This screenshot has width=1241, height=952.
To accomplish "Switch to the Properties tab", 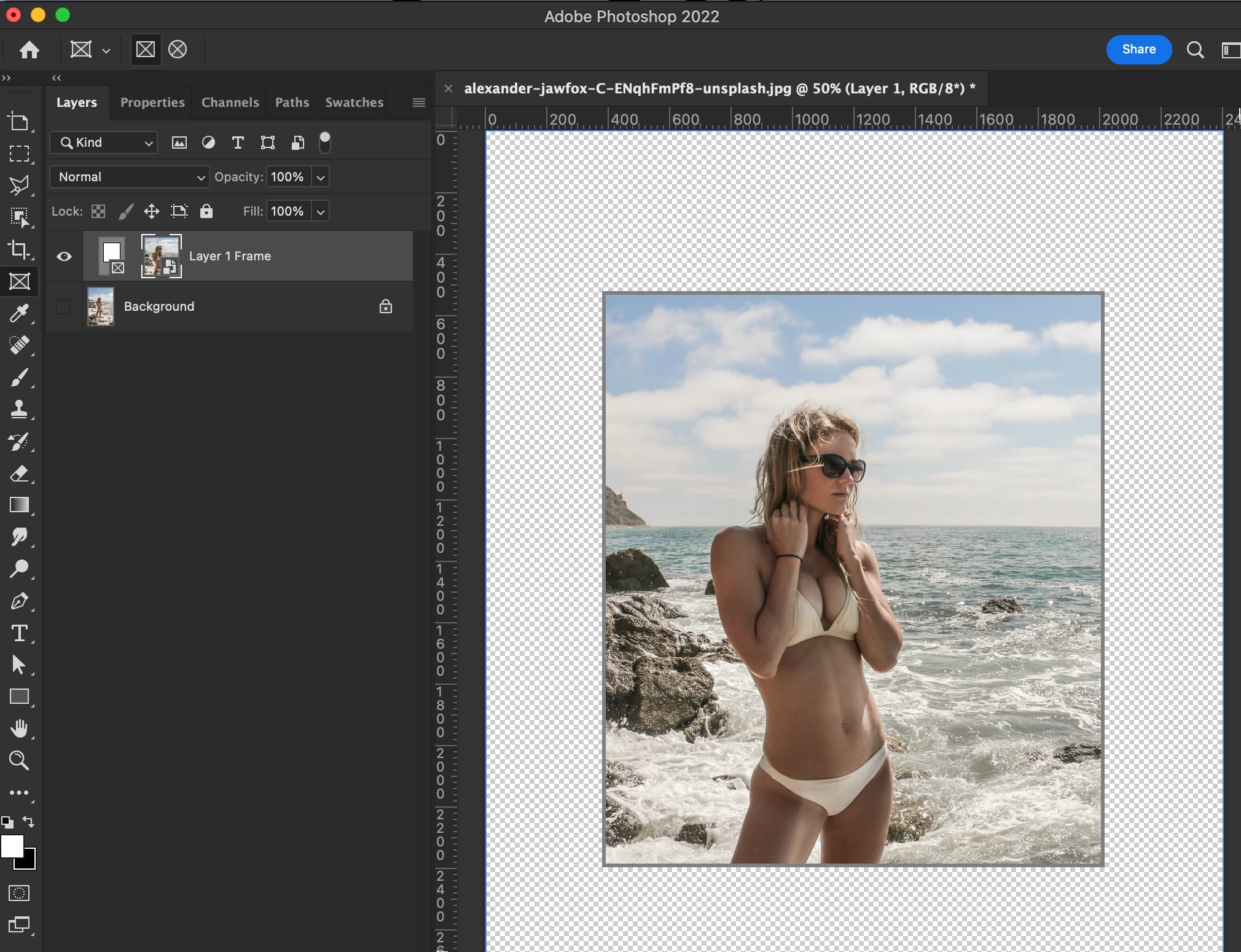I will pos(152,103).
